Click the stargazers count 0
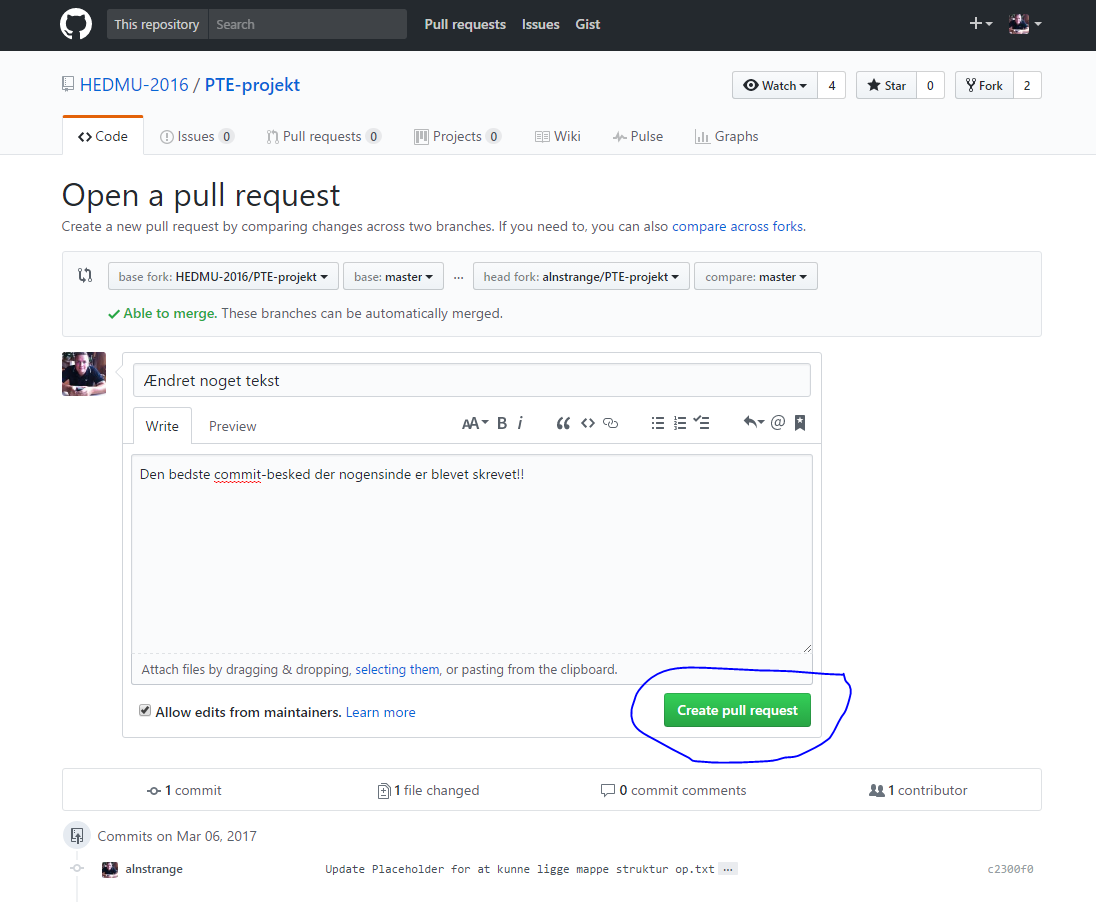This screenshot has height=915, width=1096. (930, 85)
